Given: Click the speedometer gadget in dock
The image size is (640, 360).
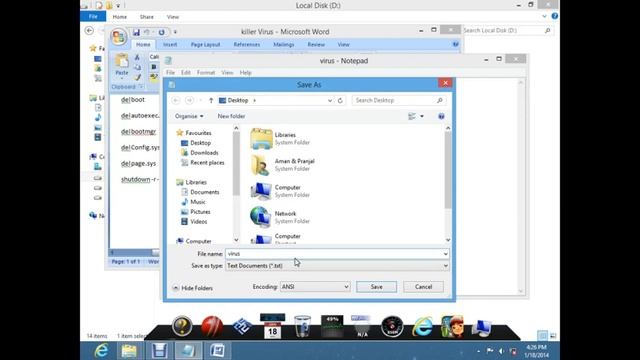Looking at the screenshot, I should 392,327.
